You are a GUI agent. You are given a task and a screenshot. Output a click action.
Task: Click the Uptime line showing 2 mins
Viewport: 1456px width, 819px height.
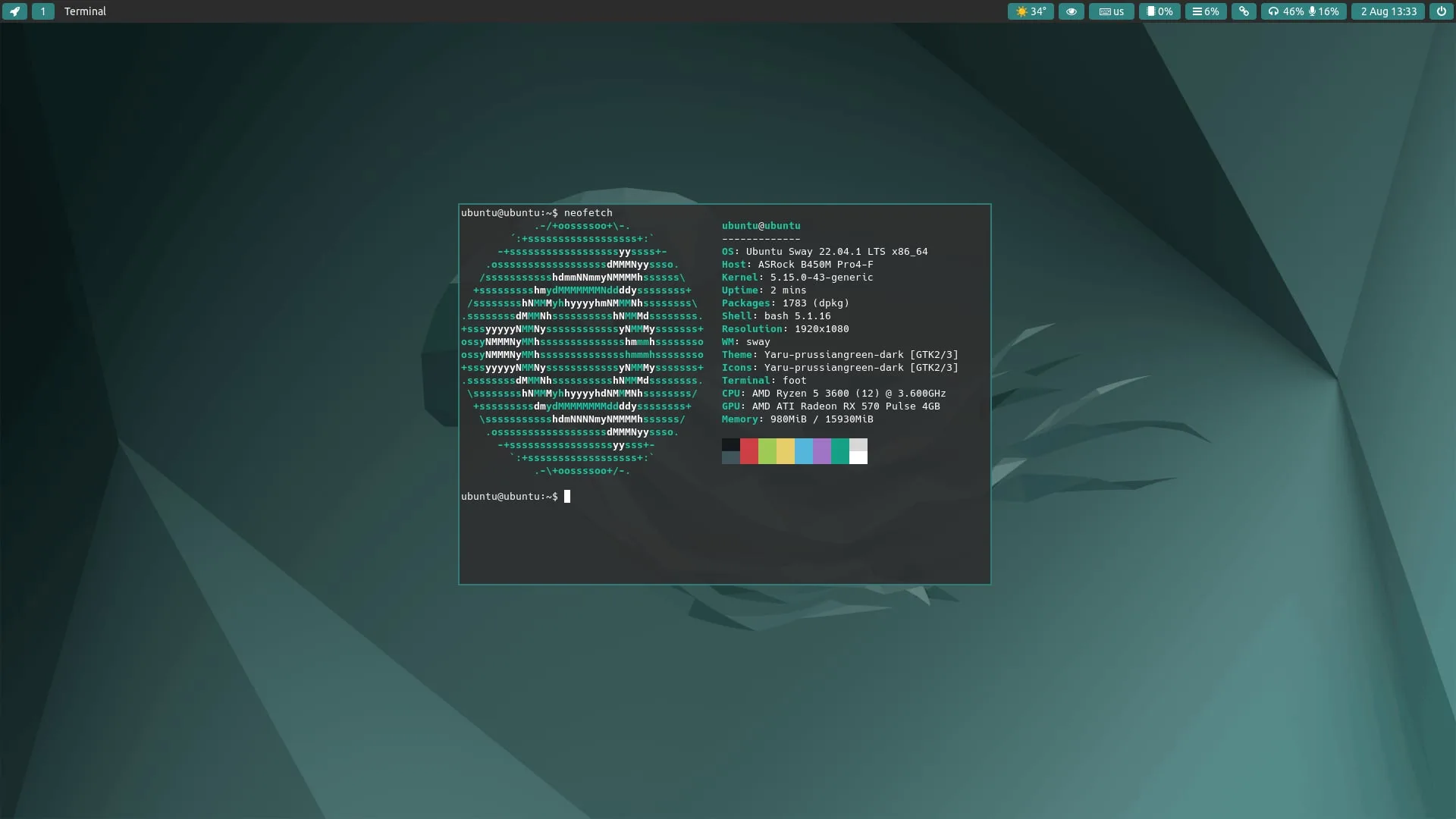point(764,290)
